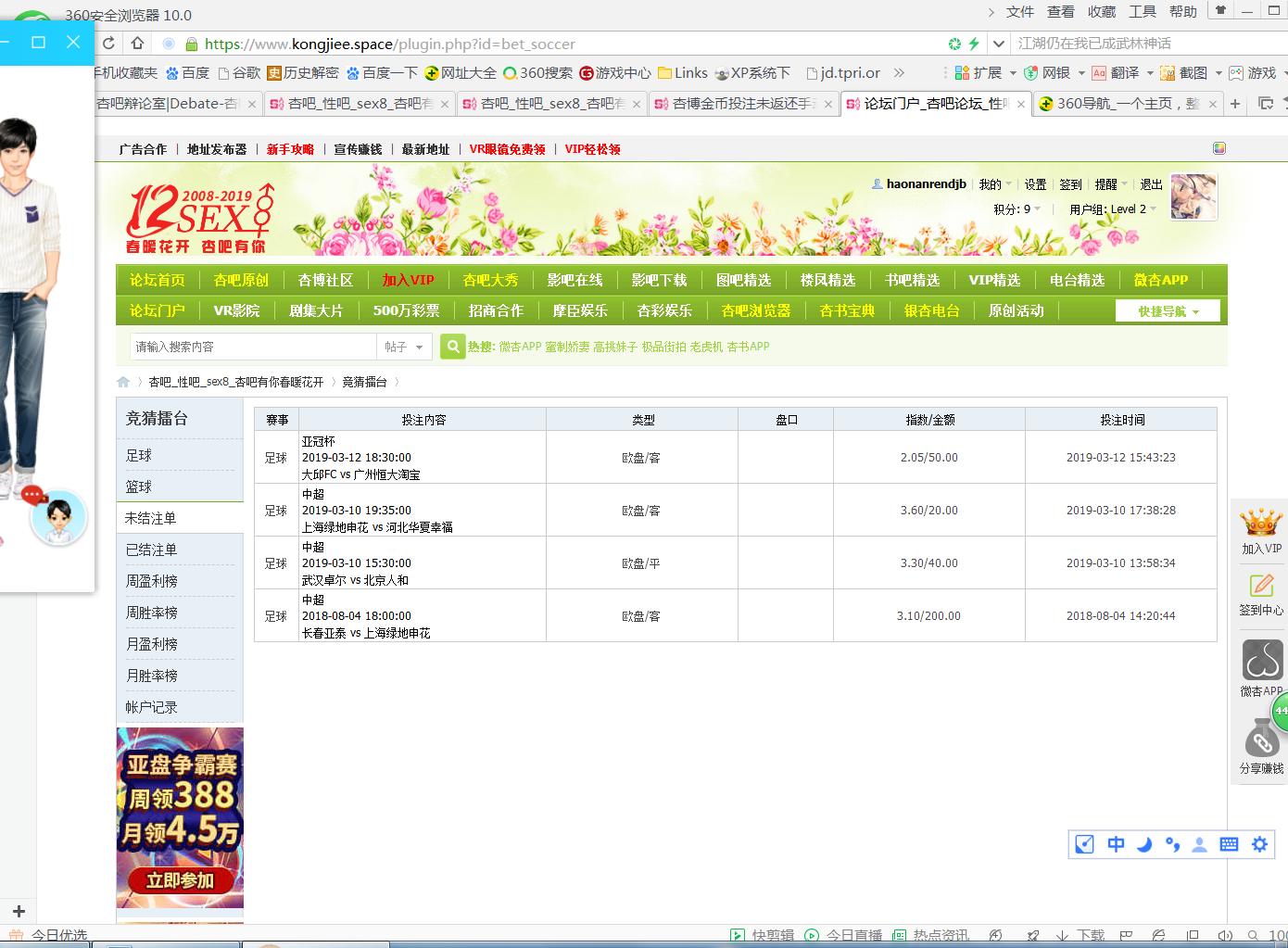Open the 签到中心 pencil icon
Screen dimensions: 1288x948
pyautogui.click(x=1261, y=586)
